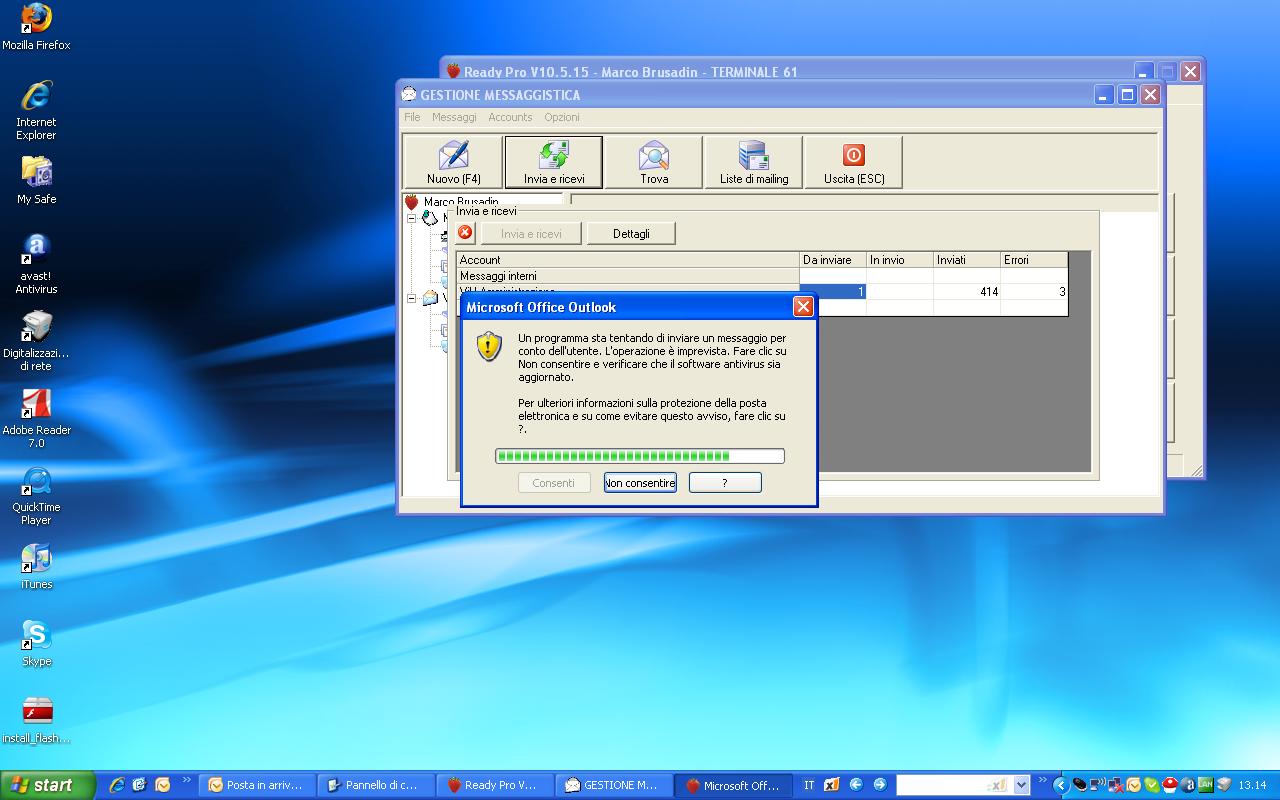
Task: Open the File menu
Action: click(x=412, y=117)
